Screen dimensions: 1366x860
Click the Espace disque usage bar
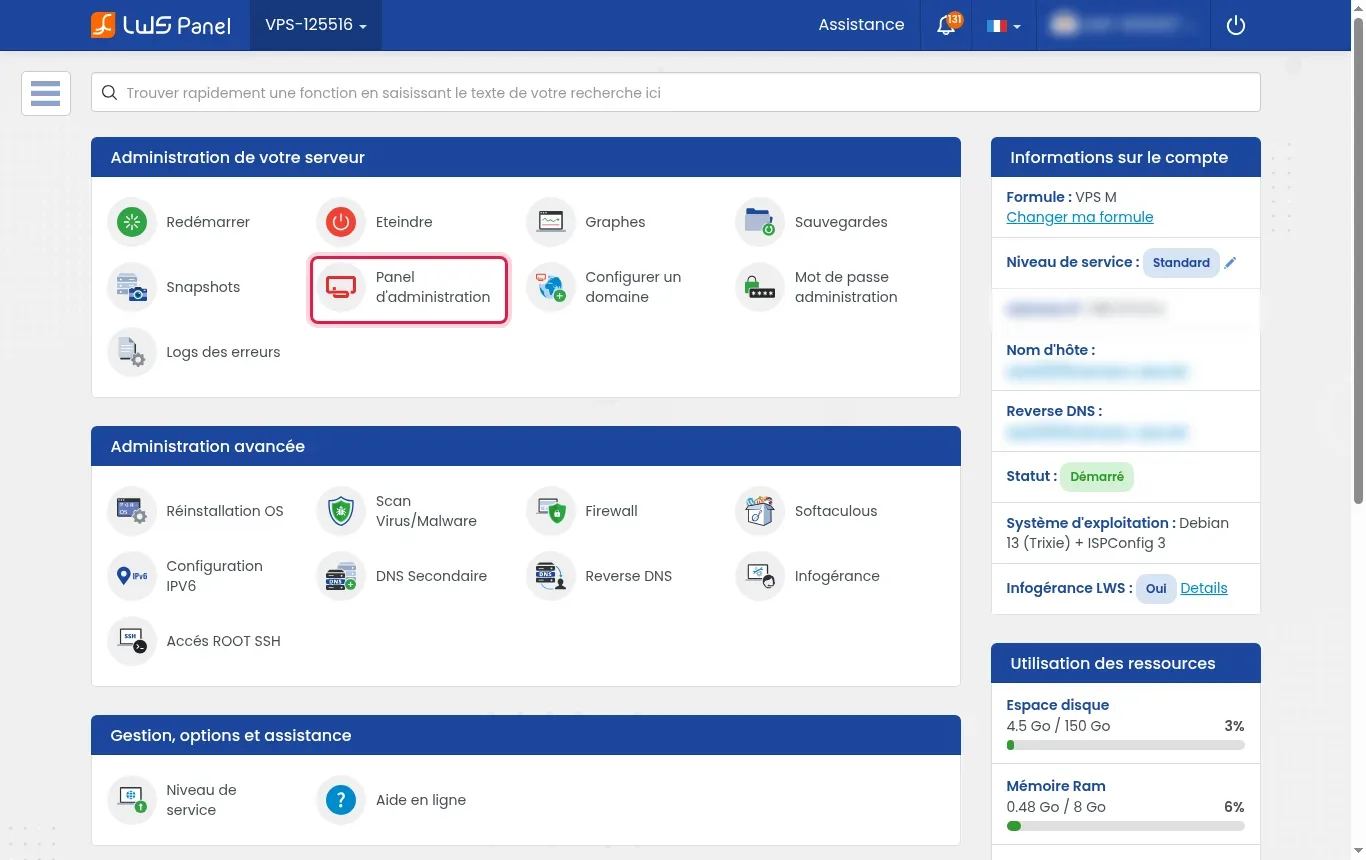pos(1126,745)
